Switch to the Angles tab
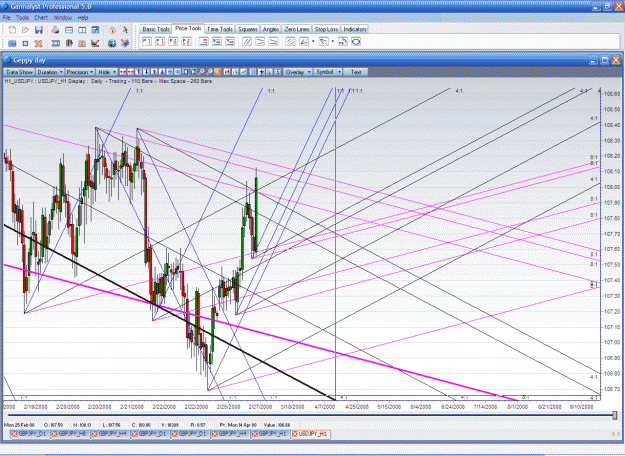 (x=271, y=29)
